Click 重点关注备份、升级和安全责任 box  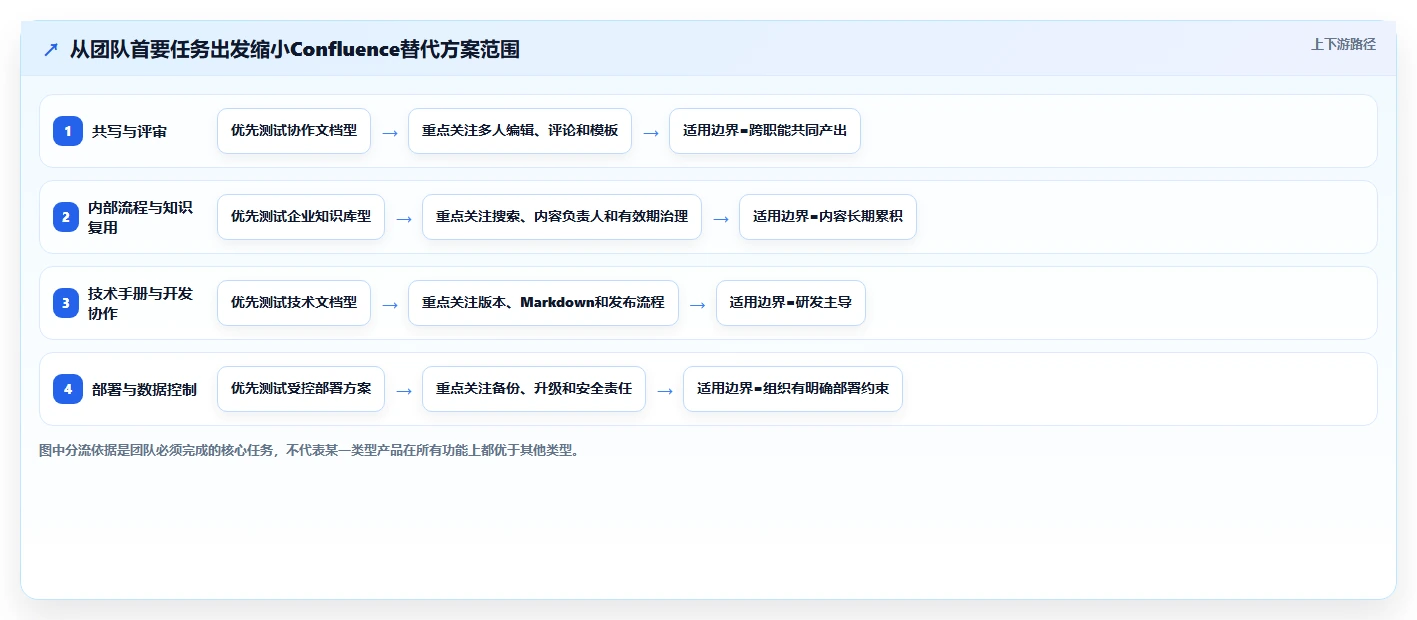(534, 389)
